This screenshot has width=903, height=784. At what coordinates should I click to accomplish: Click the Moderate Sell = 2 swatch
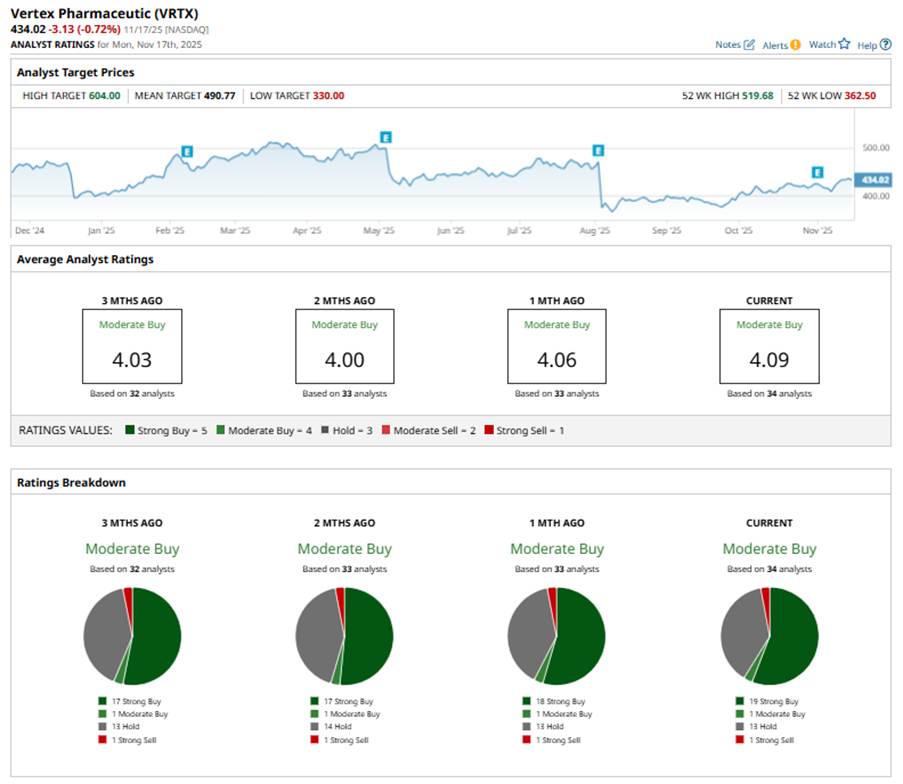(386, 430)
